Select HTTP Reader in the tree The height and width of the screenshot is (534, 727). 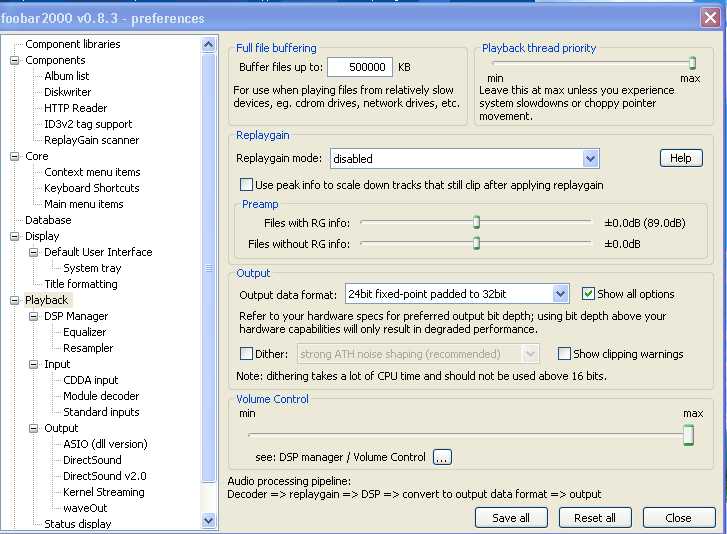76,108
